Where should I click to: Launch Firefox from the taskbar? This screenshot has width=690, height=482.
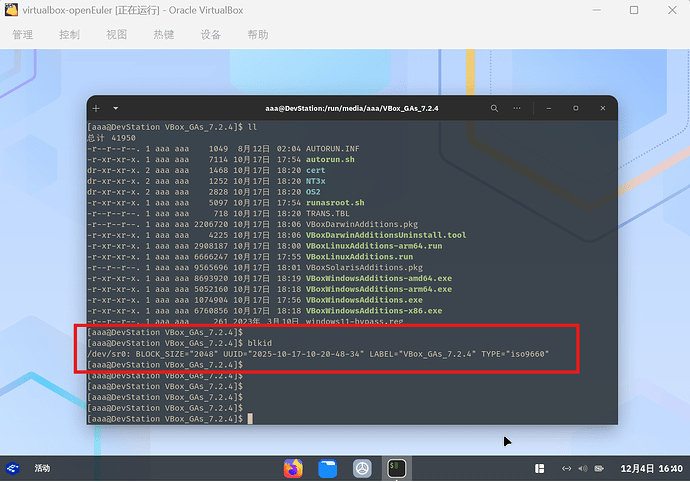[x=293, y=467]
